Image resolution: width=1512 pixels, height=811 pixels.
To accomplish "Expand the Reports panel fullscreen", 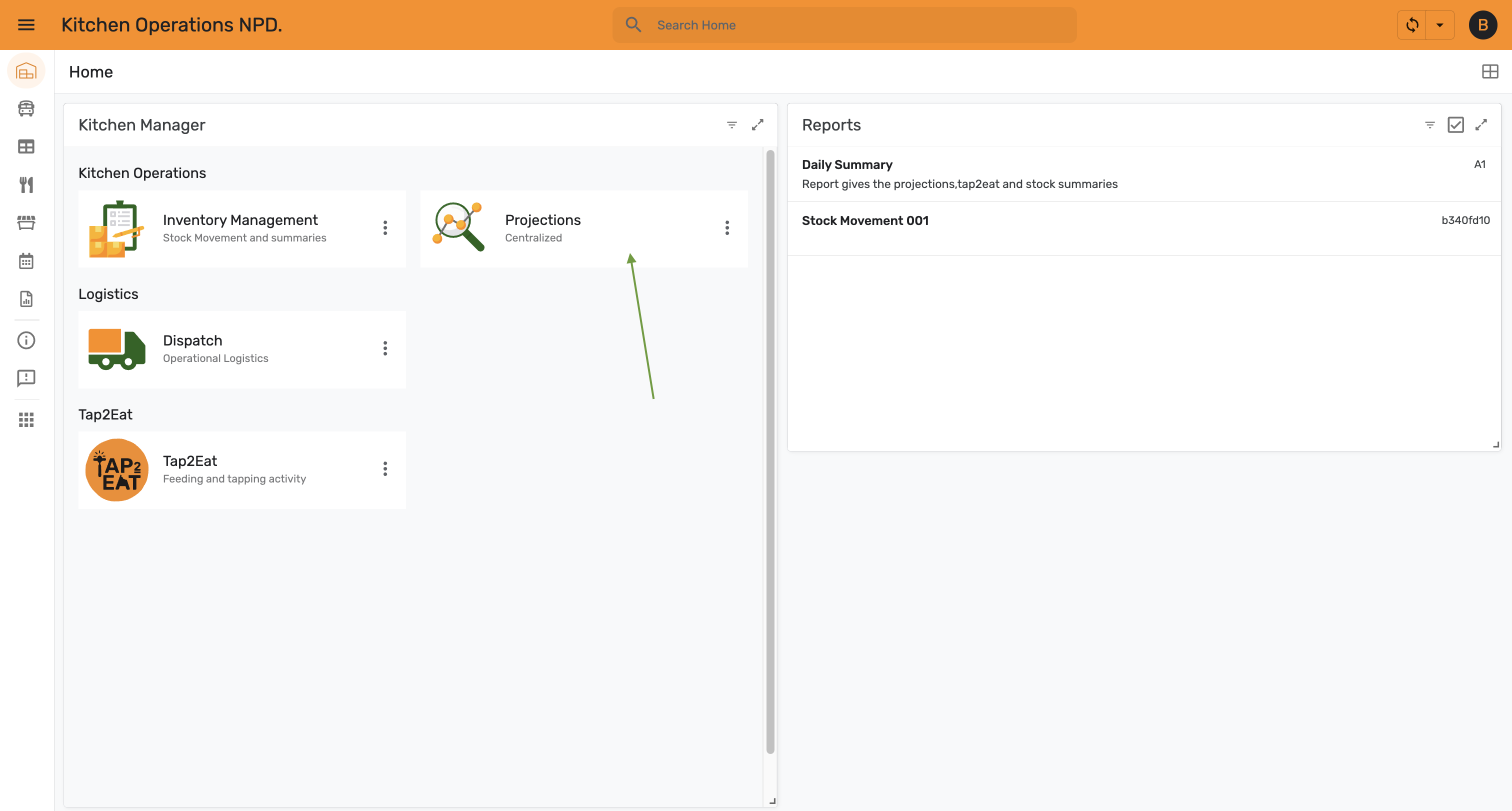I will [1481, 125].
